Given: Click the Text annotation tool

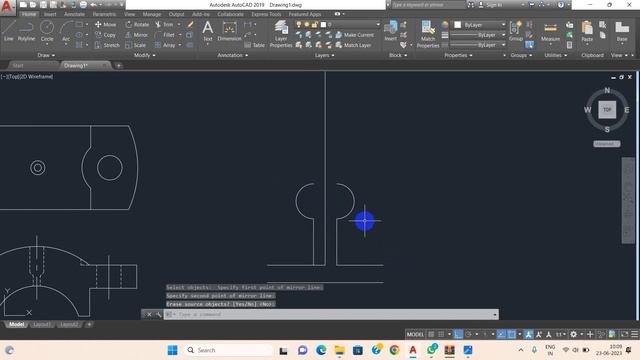Looking at the screenshot, I should pos(208,31).
